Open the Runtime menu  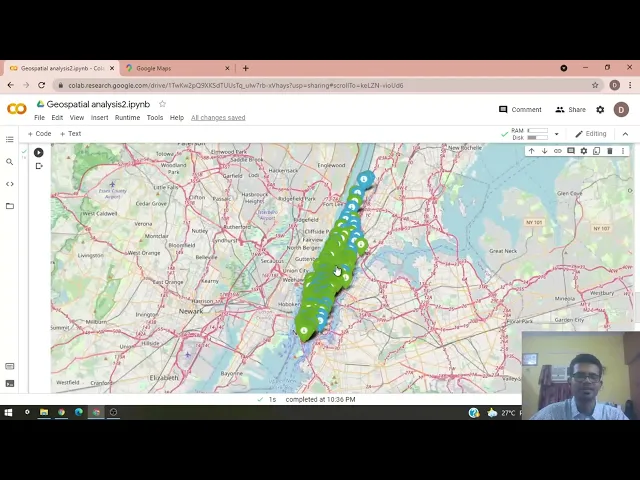click(x=127, y=118)
